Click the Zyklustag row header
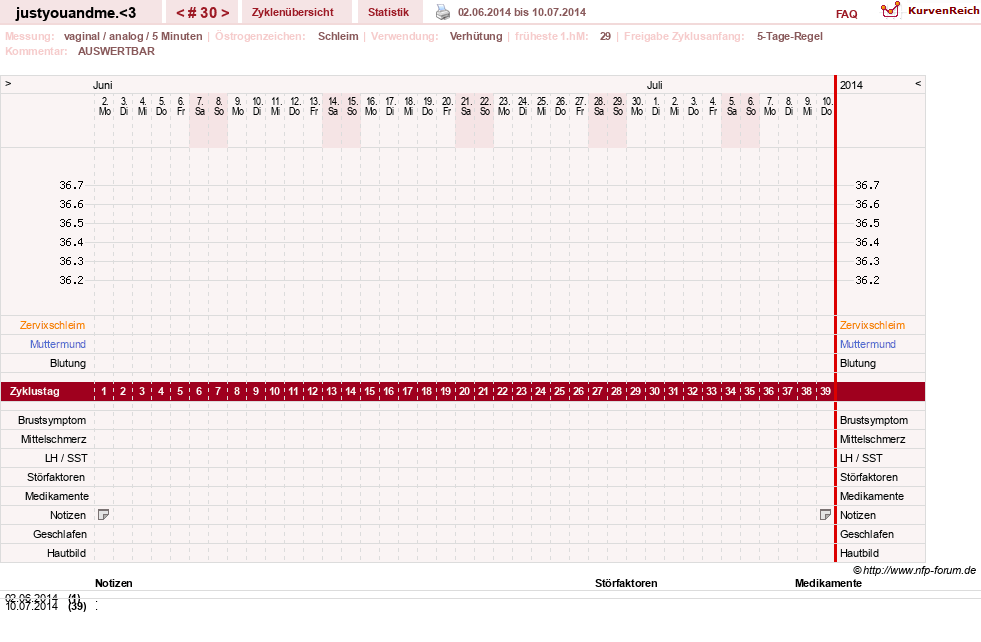 pyautogui.click(x=35, y=391)
